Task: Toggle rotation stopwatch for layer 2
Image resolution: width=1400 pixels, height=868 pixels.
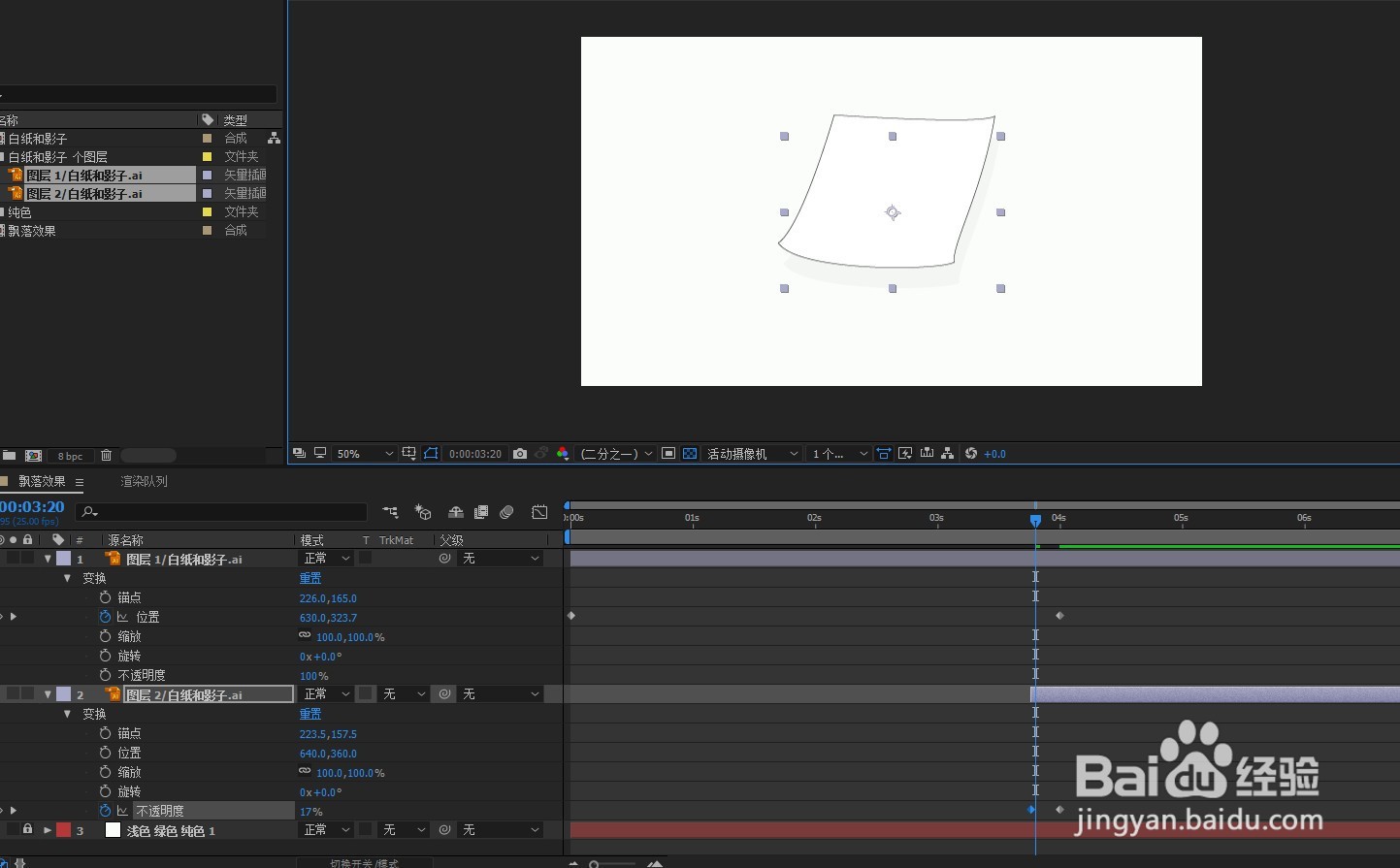Action: [105, 791]
